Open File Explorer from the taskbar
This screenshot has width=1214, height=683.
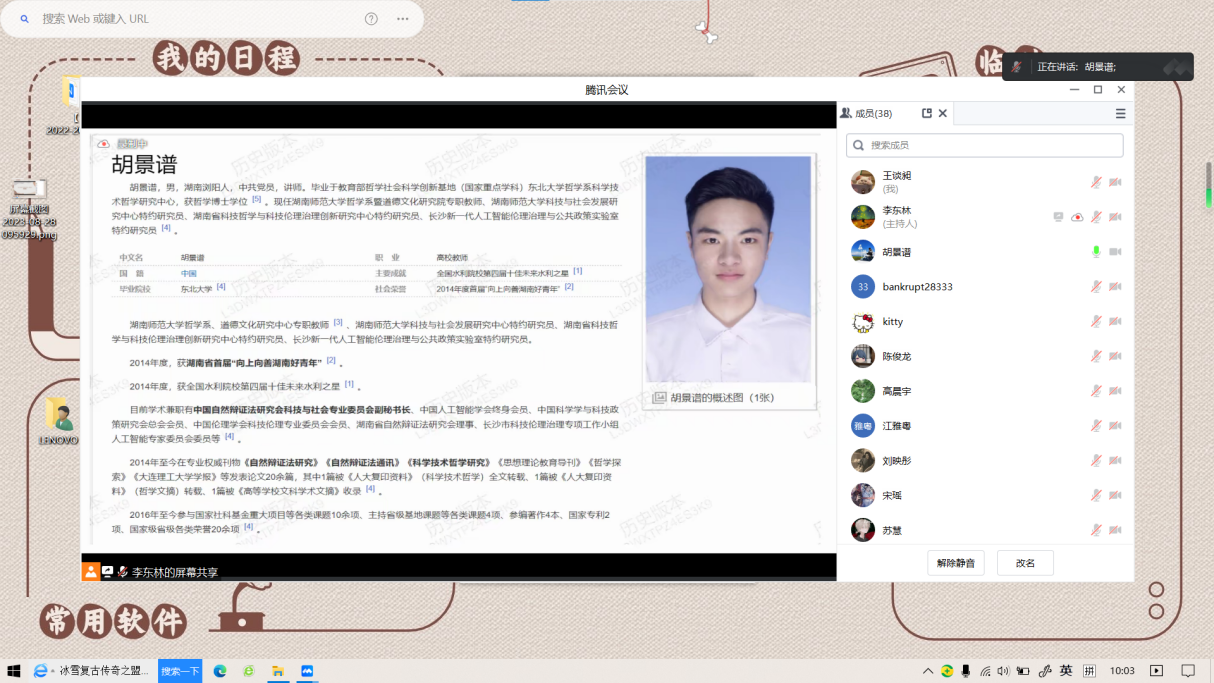tap(278, 671)
